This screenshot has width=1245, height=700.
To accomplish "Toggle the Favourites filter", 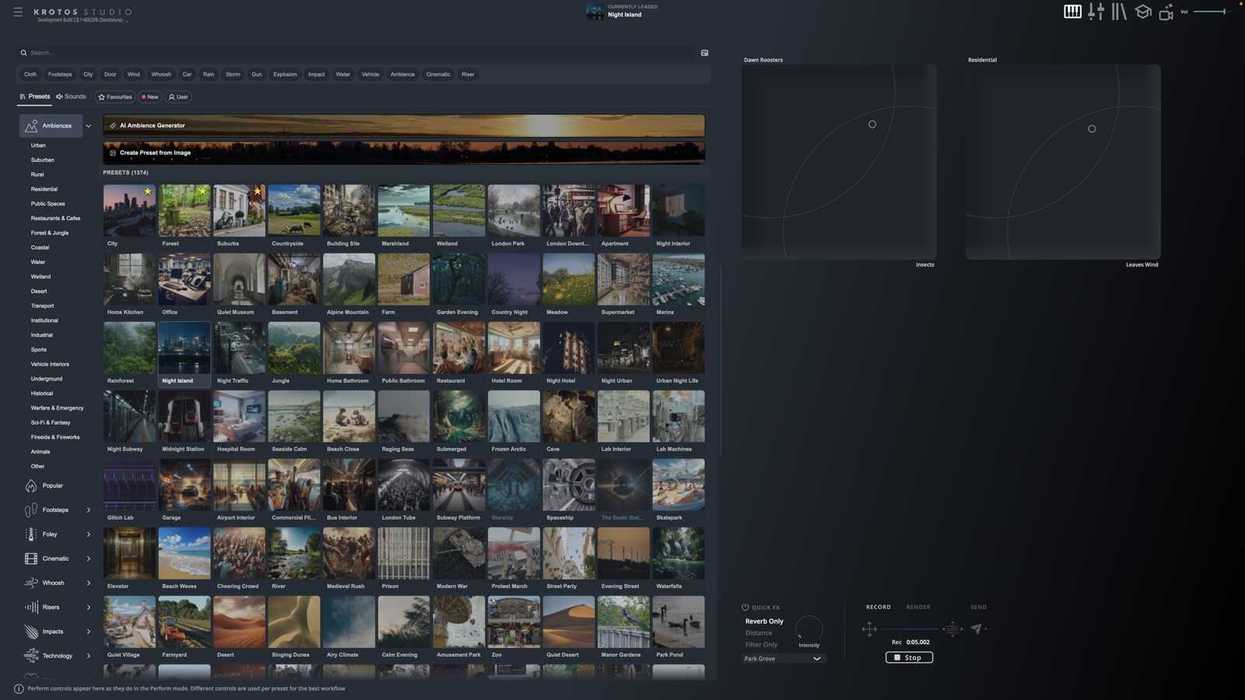I will [115, 97].
